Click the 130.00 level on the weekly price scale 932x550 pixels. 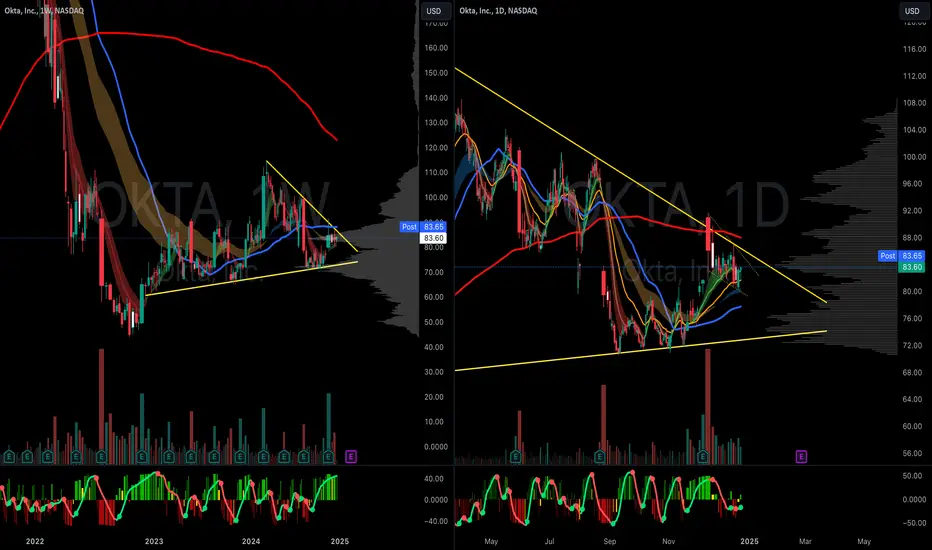tap(436, 122)
